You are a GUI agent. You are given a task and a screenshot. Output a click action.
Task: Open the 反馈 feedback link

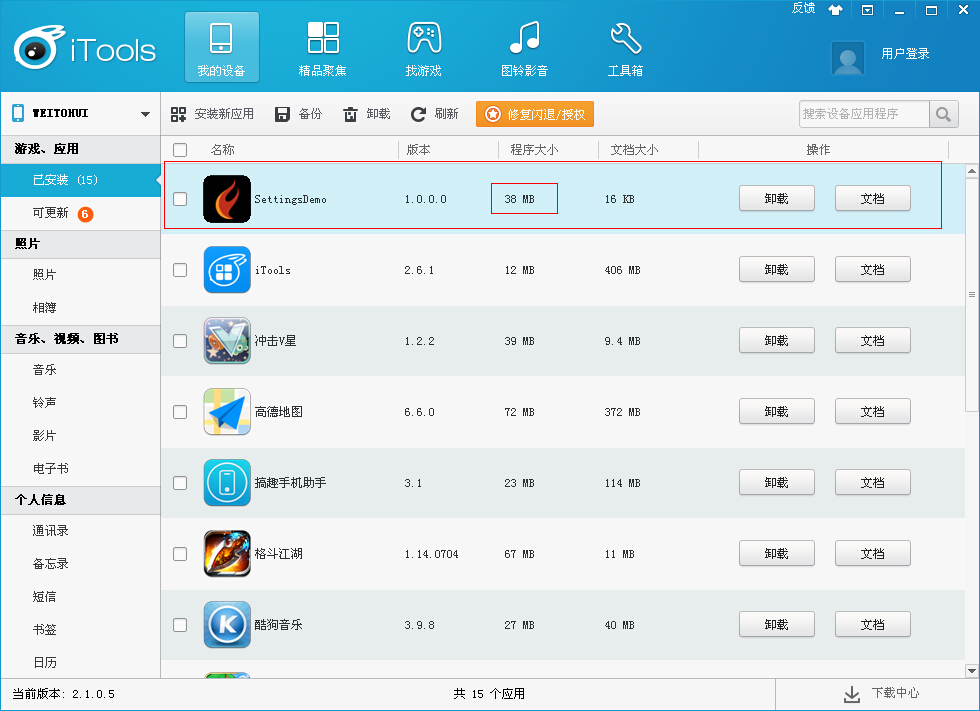(803, 8)
